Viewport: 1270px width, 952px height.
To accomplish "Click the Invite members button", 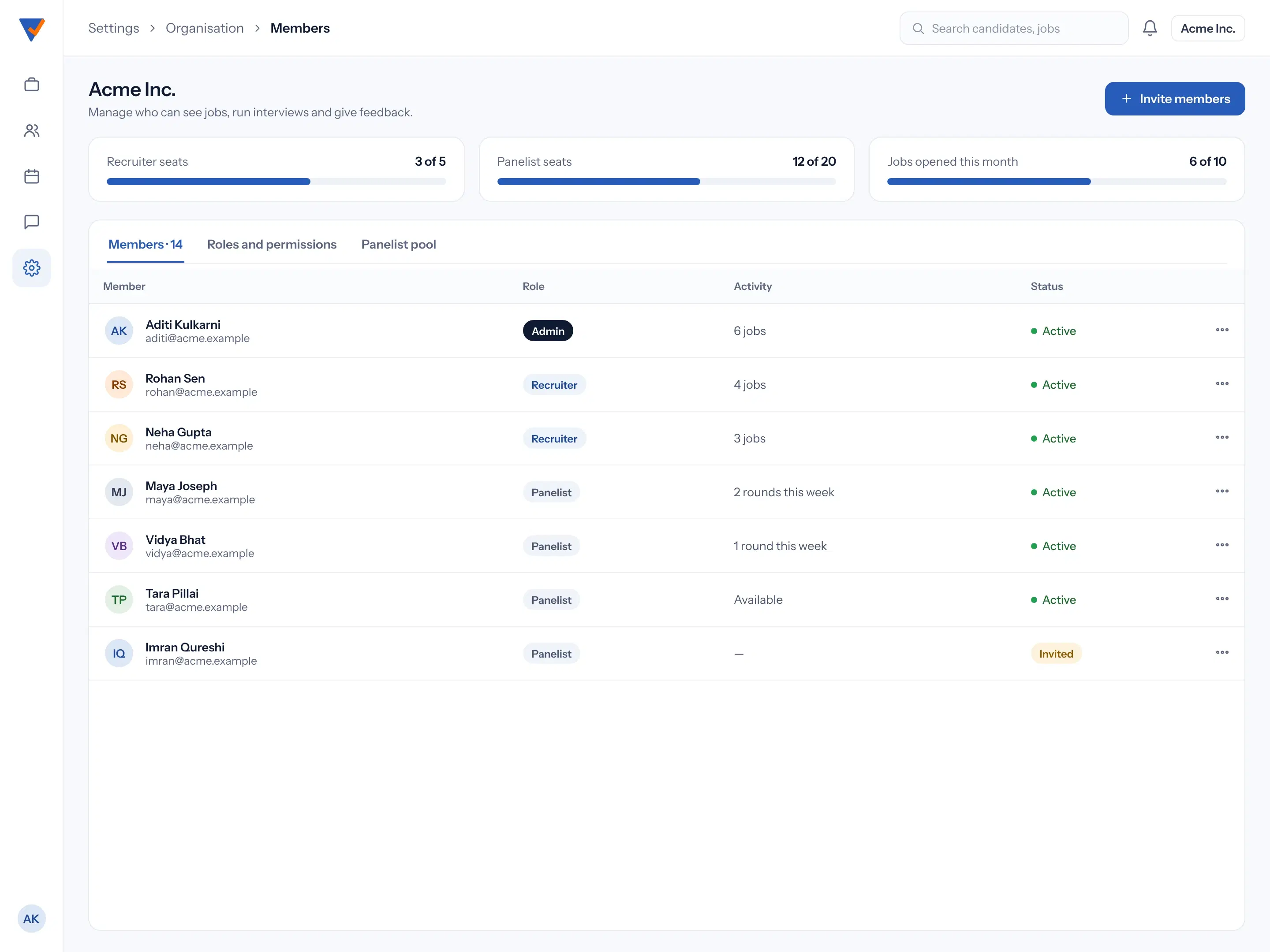I will [x=1175, y=99].
